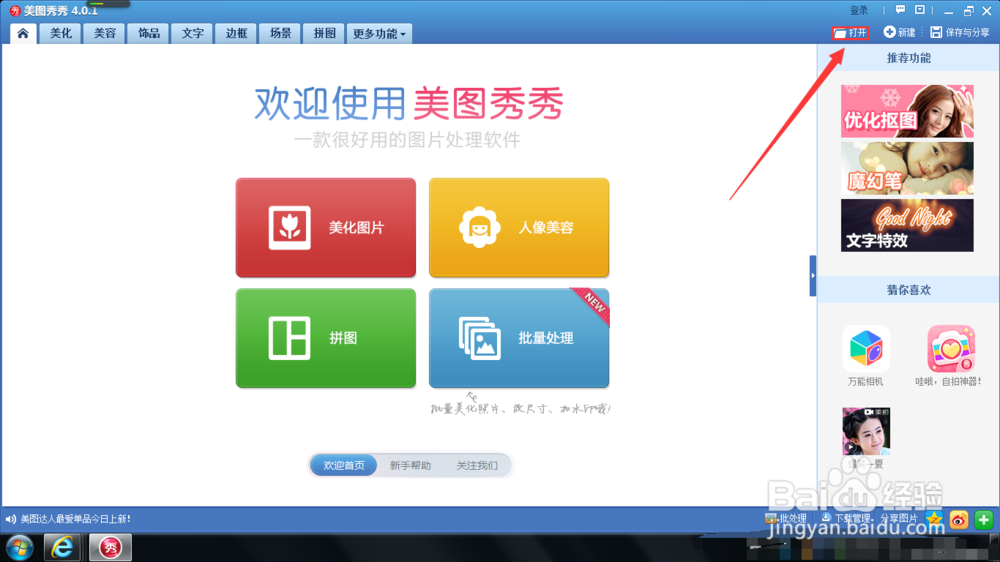The image size is (1000, 562).
Task: Click the face icon on 人像美容
Action: point(479,227)
